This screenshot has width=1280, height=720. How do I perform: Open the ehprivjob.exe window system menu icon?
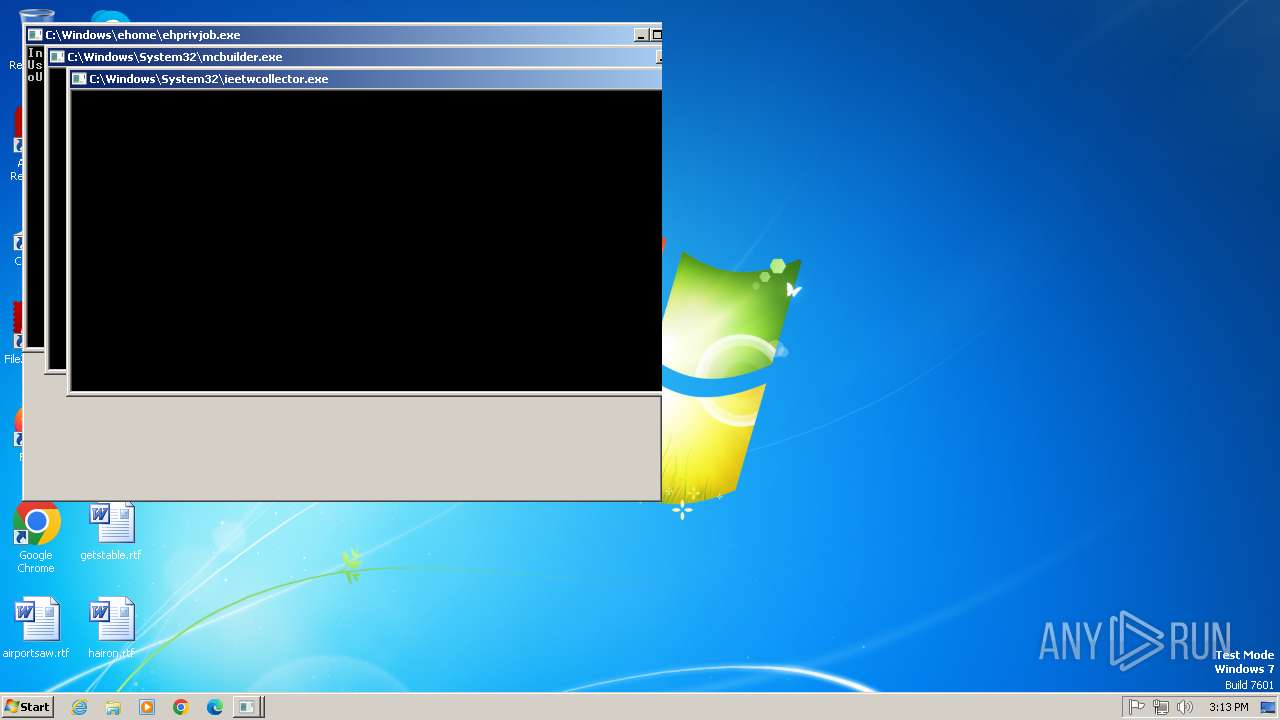[x=35, y=35]
